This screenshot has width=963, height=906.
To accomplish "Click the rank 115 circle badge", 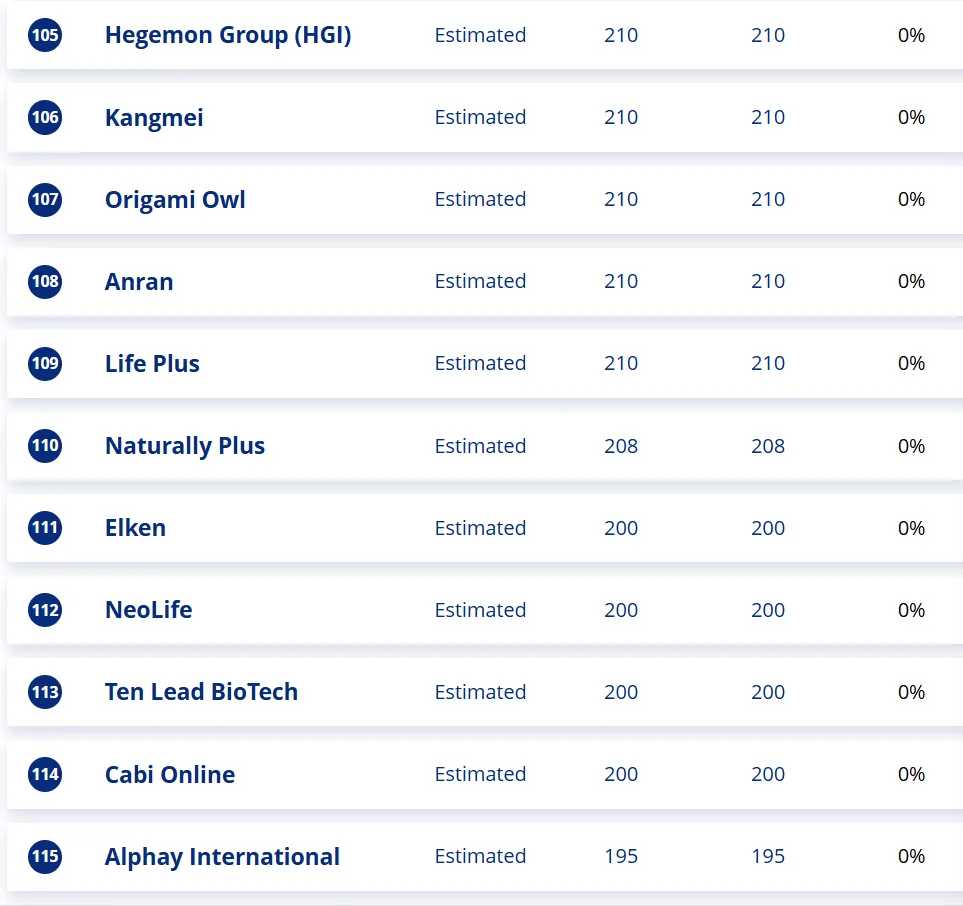I will coord(45,857).
